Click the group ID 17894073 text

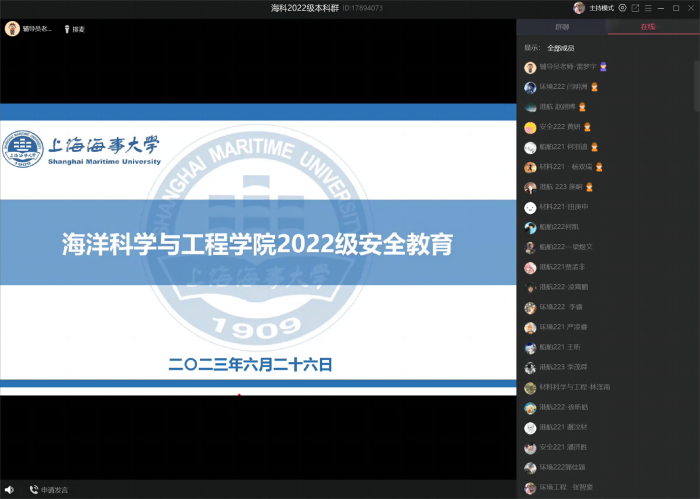(x=362, y=8)
